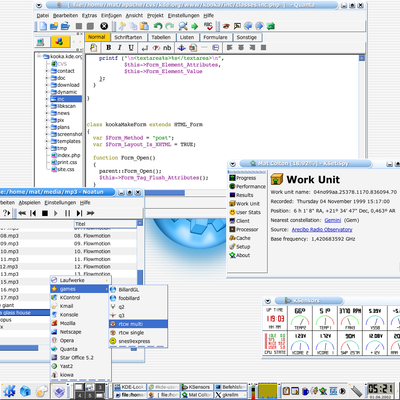Click the Titel column header in Noatun
Screen dimensions: 400x400
point(105,224)
